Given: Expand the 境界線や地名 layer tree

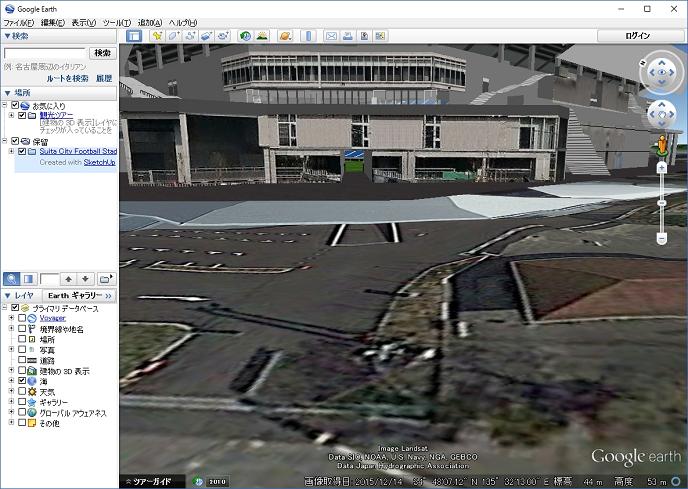Looking at the screenshot, I should pos(11,329).
